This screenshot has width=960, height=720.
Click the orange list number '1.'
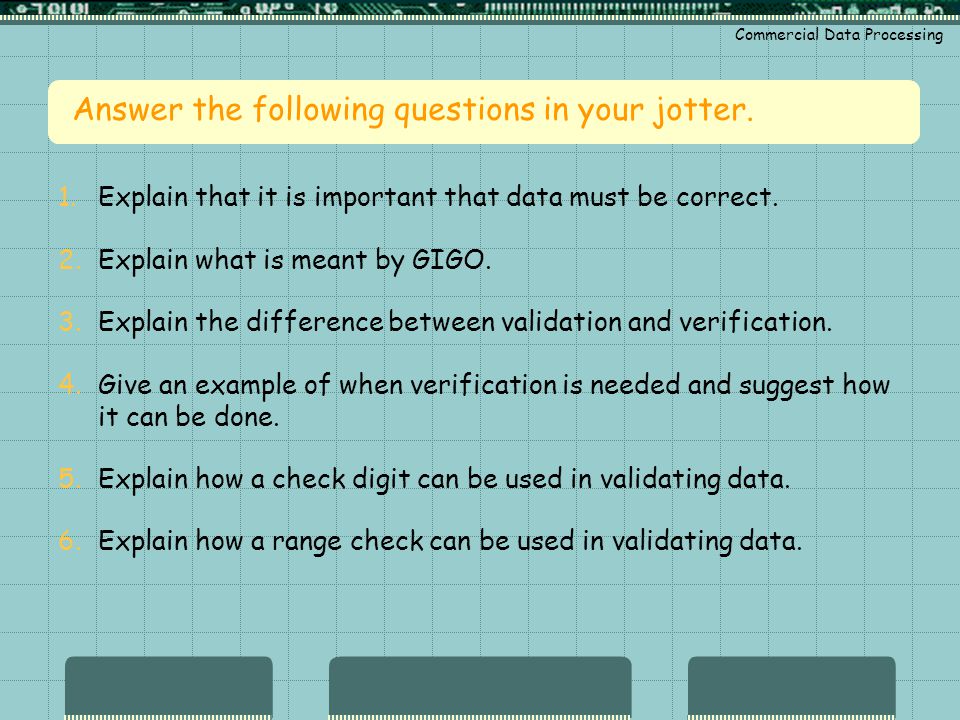67,197
